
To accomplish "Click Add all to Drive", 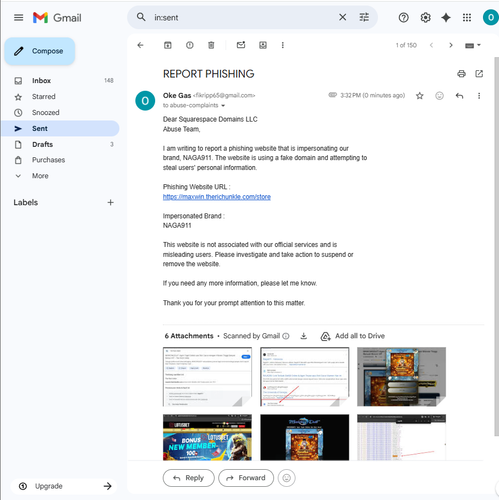I will [353, 336].
